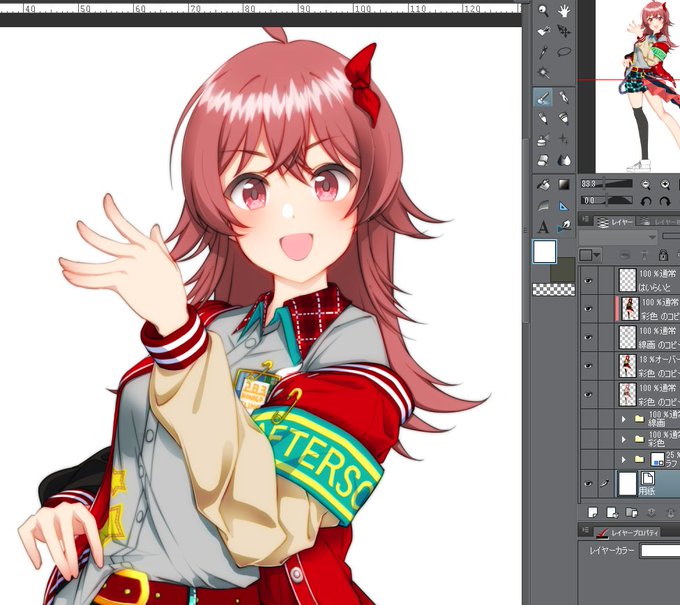This screenshot has height=605, width=680.
Task: Select the Gradient tool
Action: (564, 185)
